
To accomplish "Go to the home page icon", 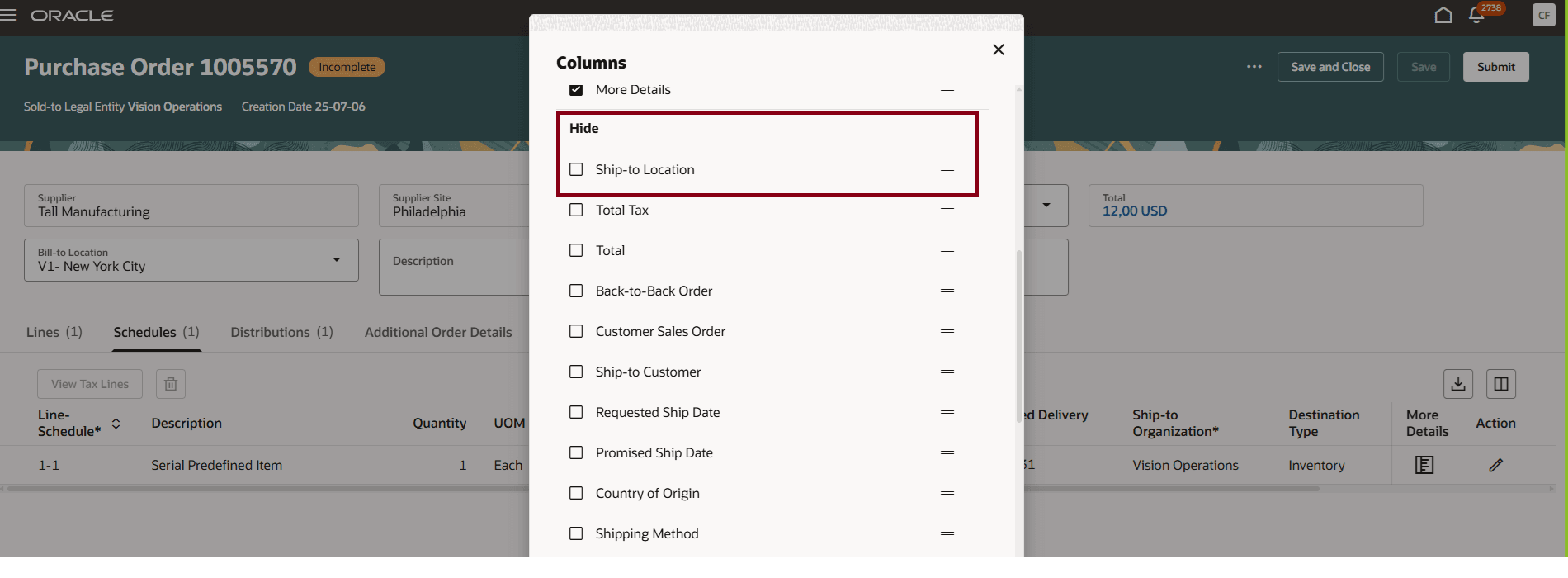I will tap(1443, 16).
